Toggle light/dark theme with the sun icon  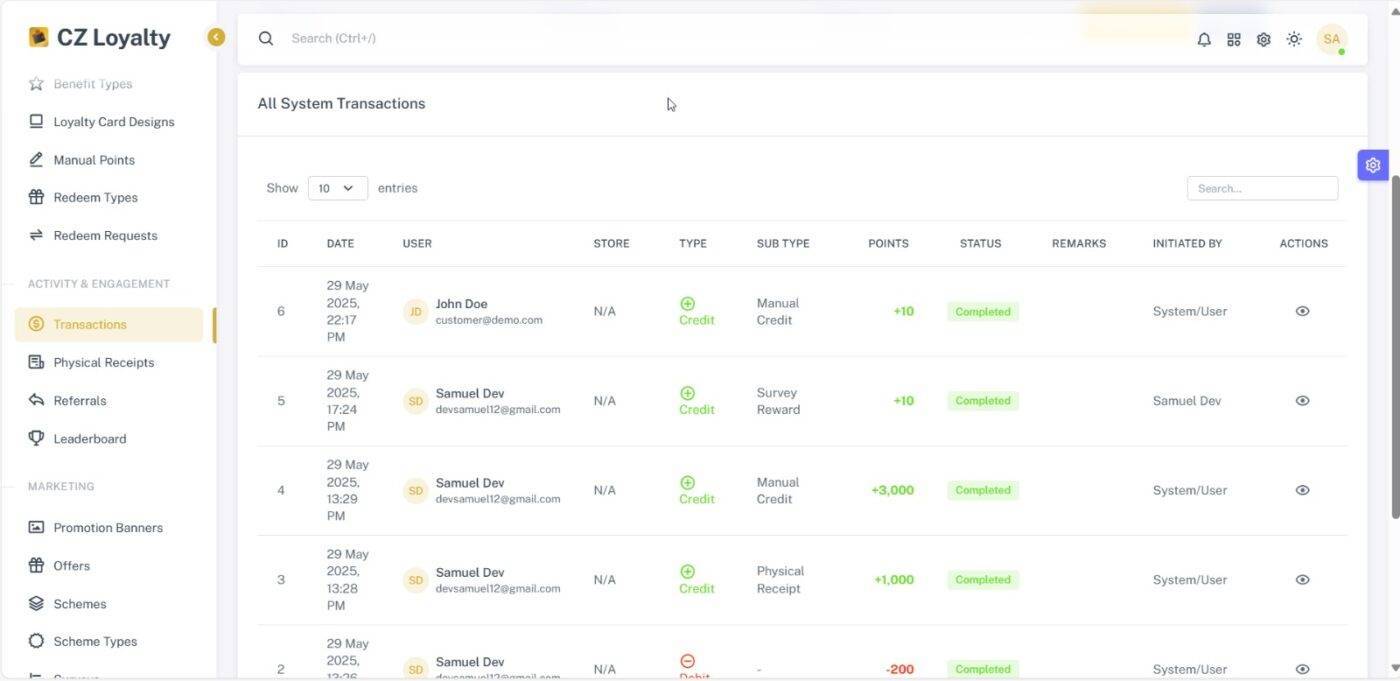point(1293,38)
